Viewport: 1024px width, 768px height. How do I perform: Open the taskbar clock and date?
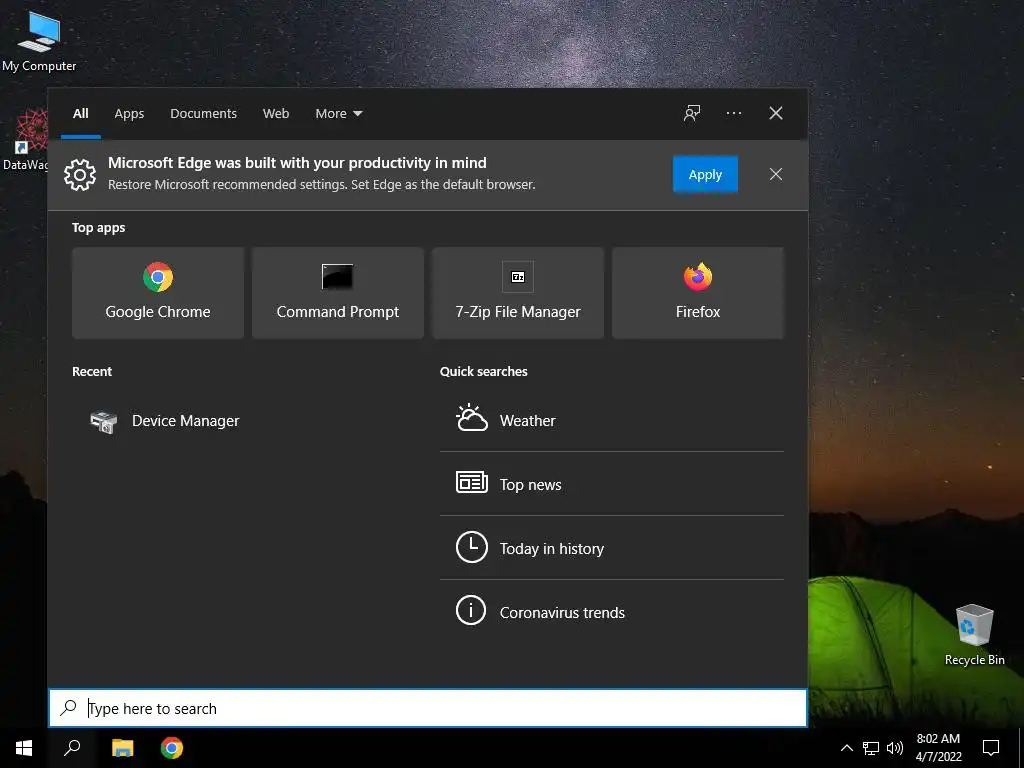tap(938, 748)
